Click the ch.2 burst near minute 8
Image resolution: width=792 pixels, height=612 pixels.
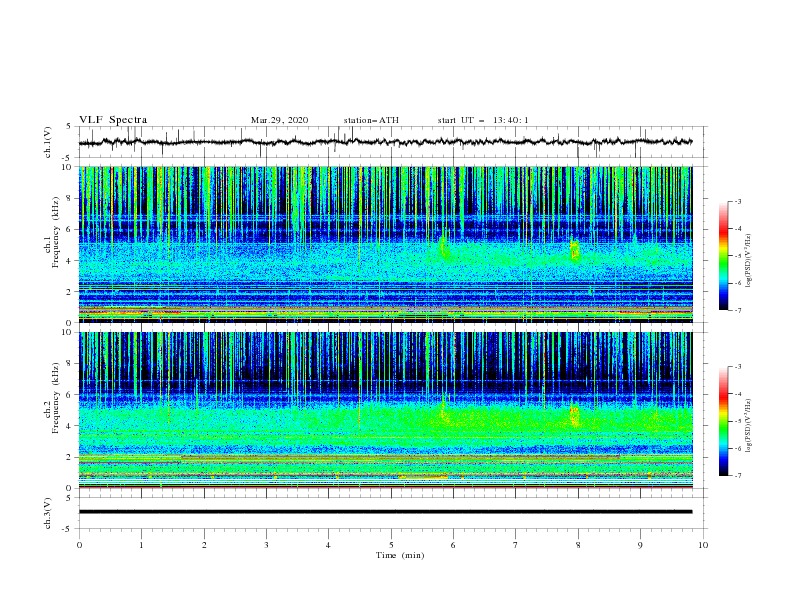click(x=574, y=416)
